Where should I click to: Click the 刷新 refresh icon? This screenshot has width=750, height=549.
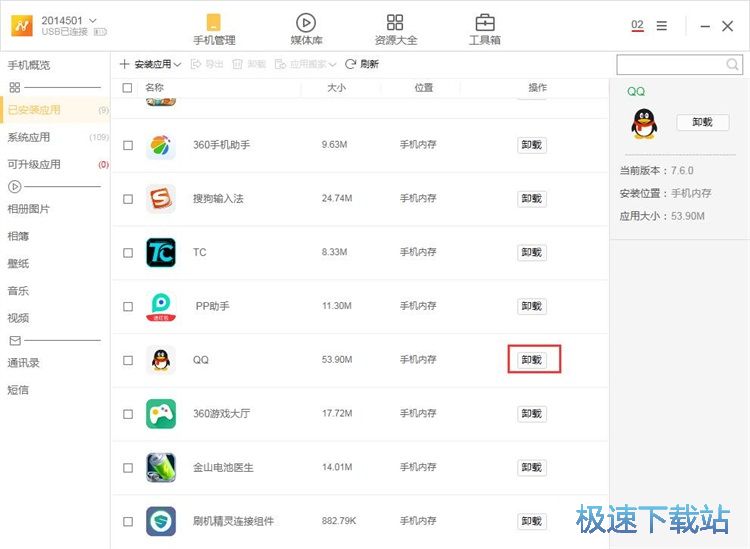point(351,64)
